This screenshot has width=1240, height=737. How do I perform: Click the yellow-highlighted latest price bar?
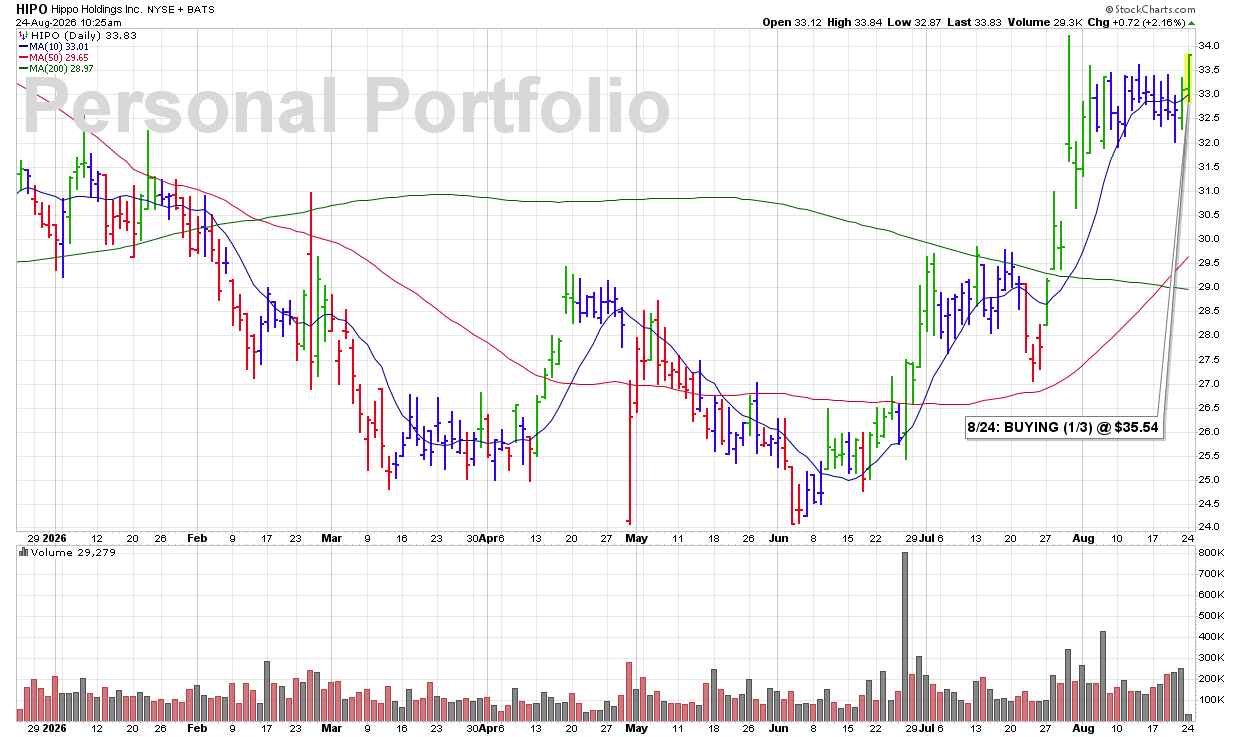pos(1188,77)
